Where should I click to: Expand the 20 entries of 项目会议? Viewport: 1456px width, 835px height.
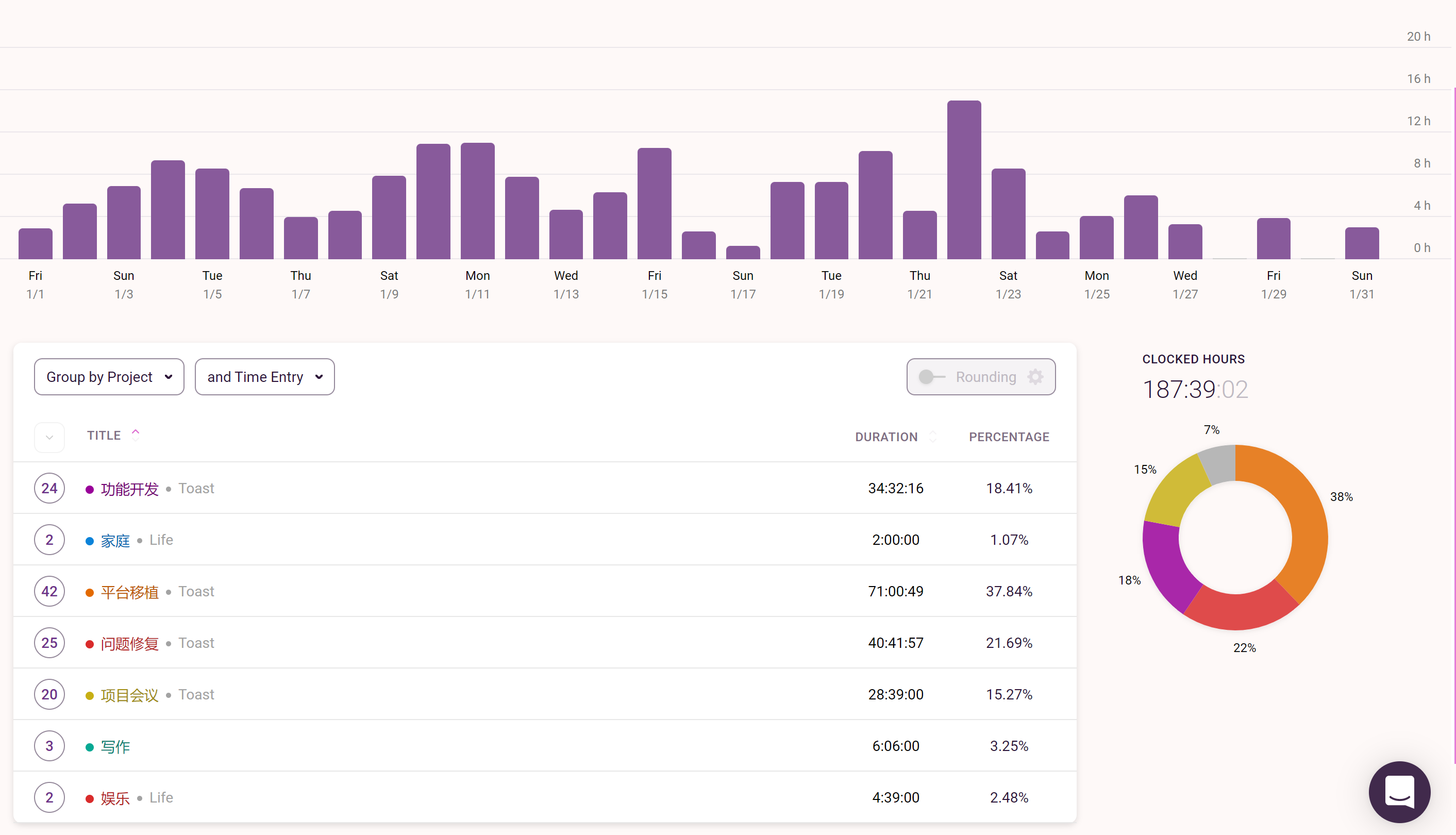(x=49, y=694)
